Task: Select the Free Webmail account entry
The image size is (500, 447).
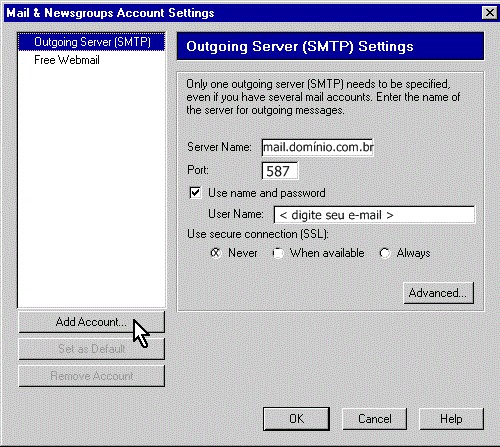Action: (x=67, y=60)
